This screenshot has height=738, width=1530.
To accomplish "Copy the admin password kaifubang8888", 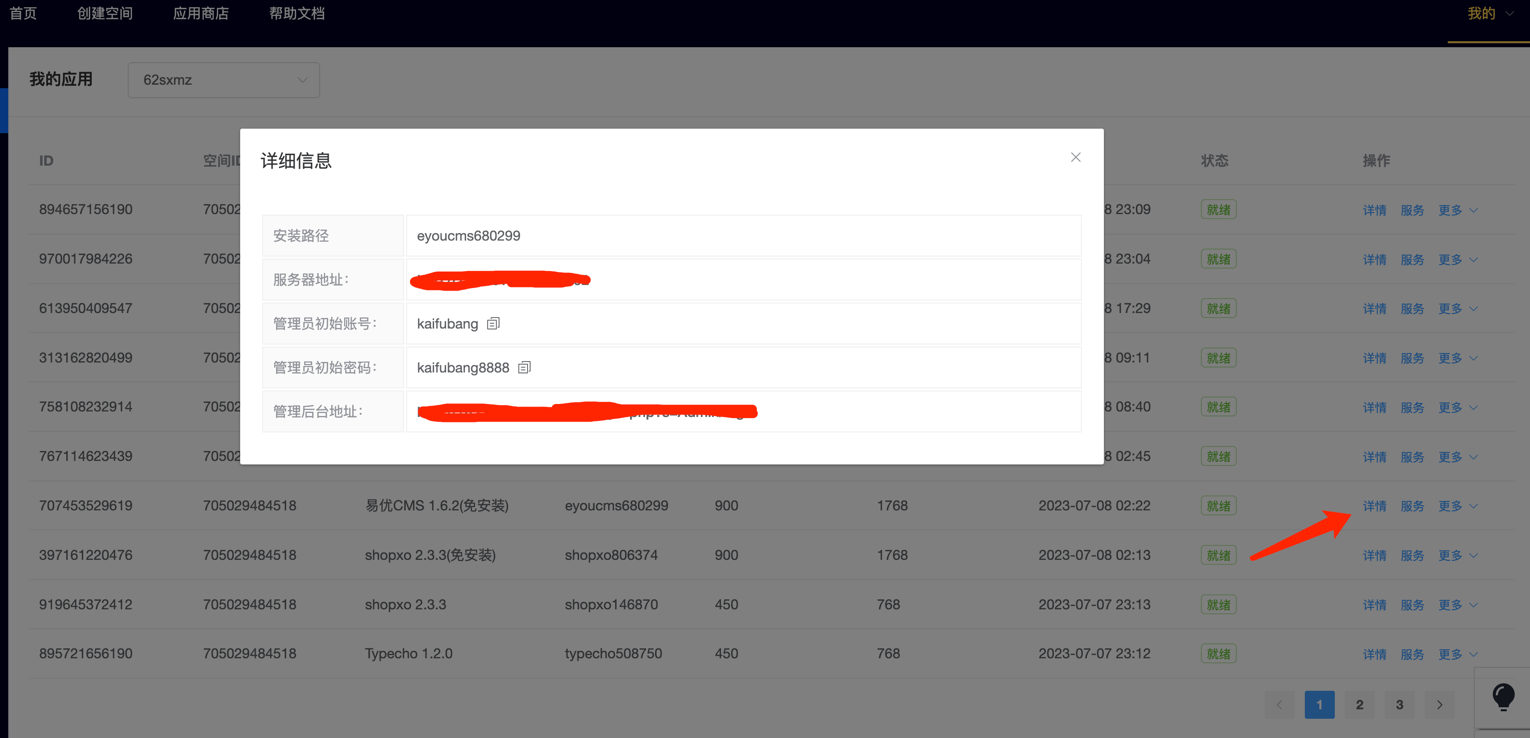I will 524,368.
